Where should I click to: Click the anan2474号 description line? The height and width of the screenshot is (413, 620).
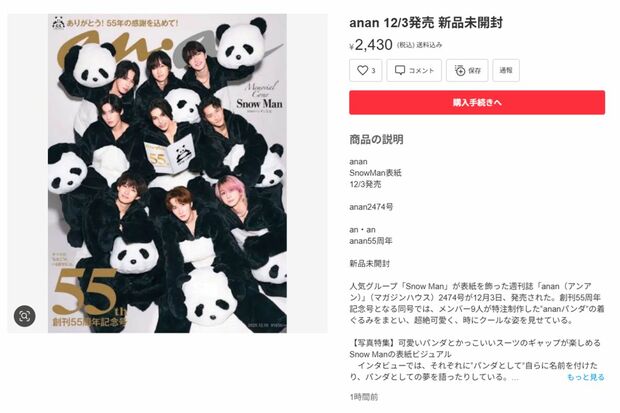coord(371,207)
